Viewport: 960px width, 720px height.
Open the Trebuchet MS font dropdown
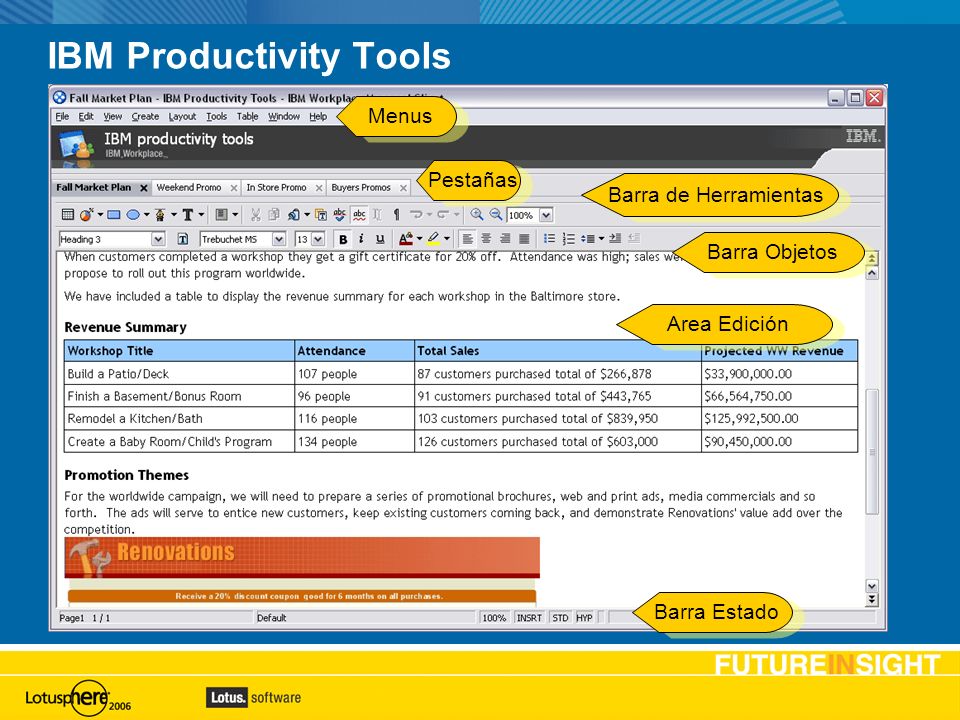point(279,239)
